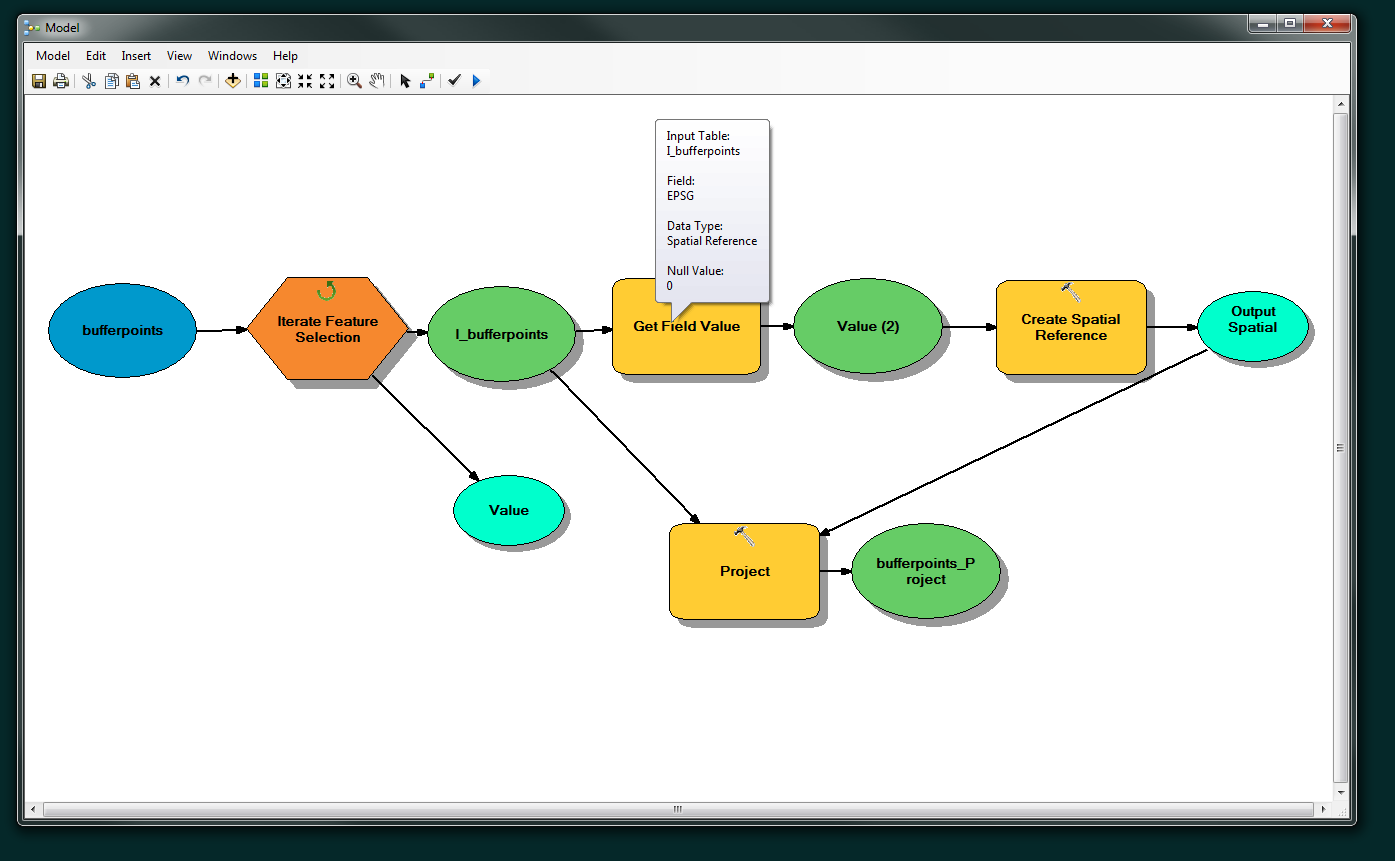
Task: Click the Fixed Zoom Out icon
Action: click(327, 81)
